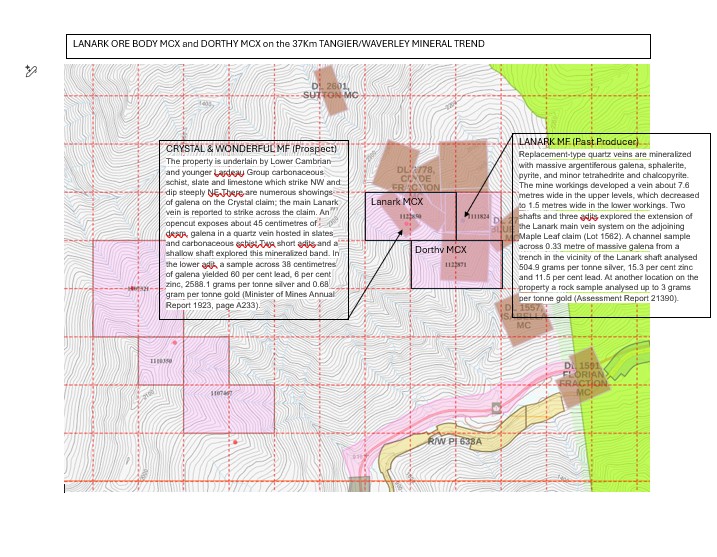Click the DL 2601 SUTTON MC claim label
Screen dimensions: 717x557
(x=327, y=90)
